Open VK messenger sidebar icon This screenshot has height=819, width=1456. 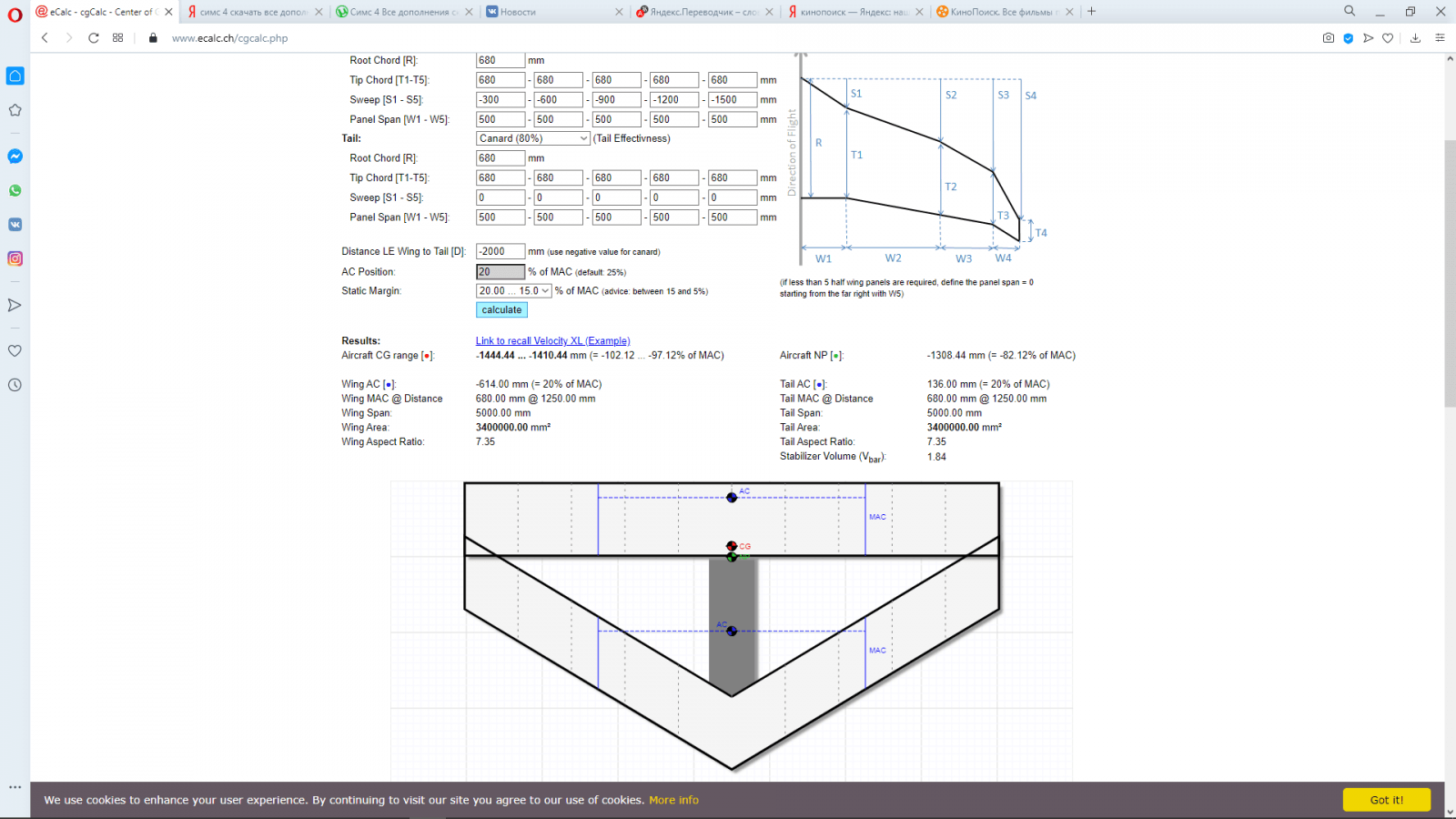(x=15, y=225)
